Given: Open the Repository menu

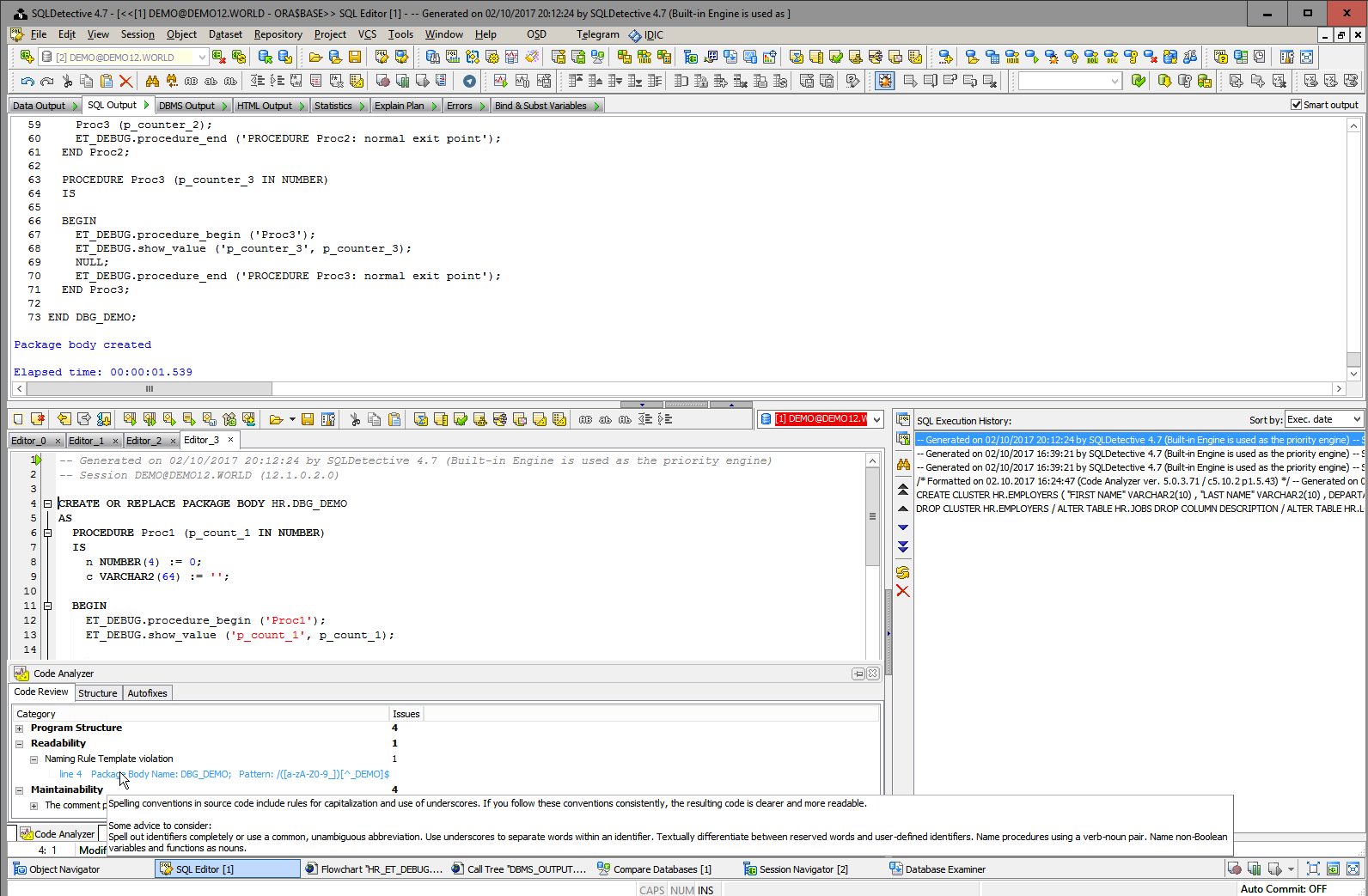Looking at the screenshot, I should tap(278, 34).
